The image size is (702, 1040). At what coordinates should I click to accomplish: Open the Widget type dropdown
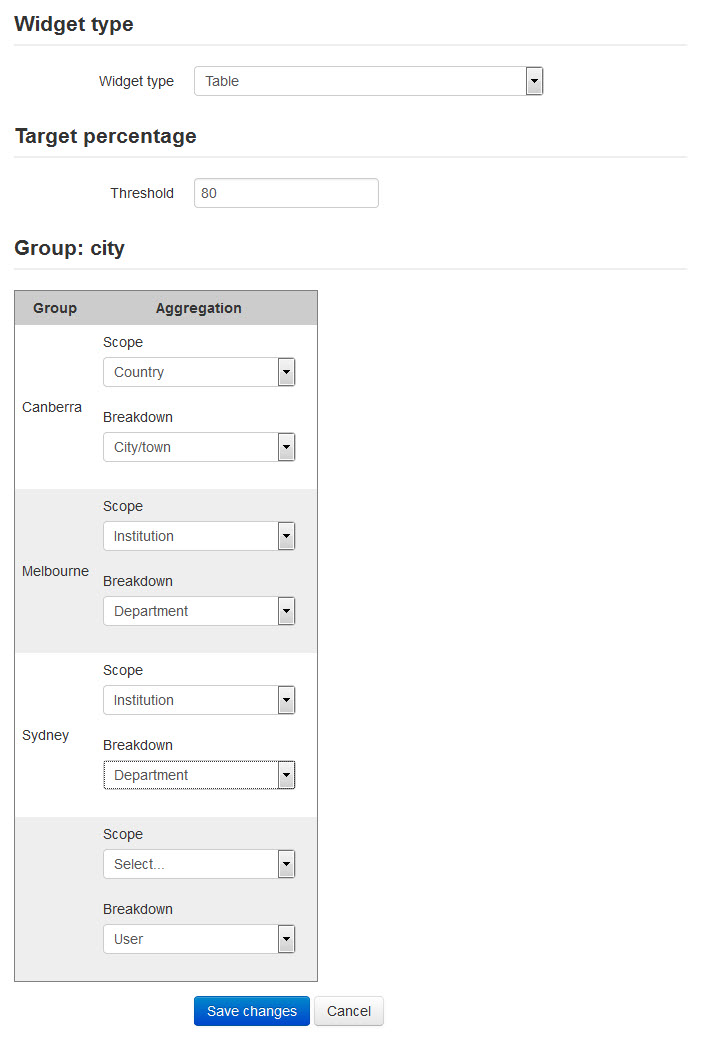368,81
